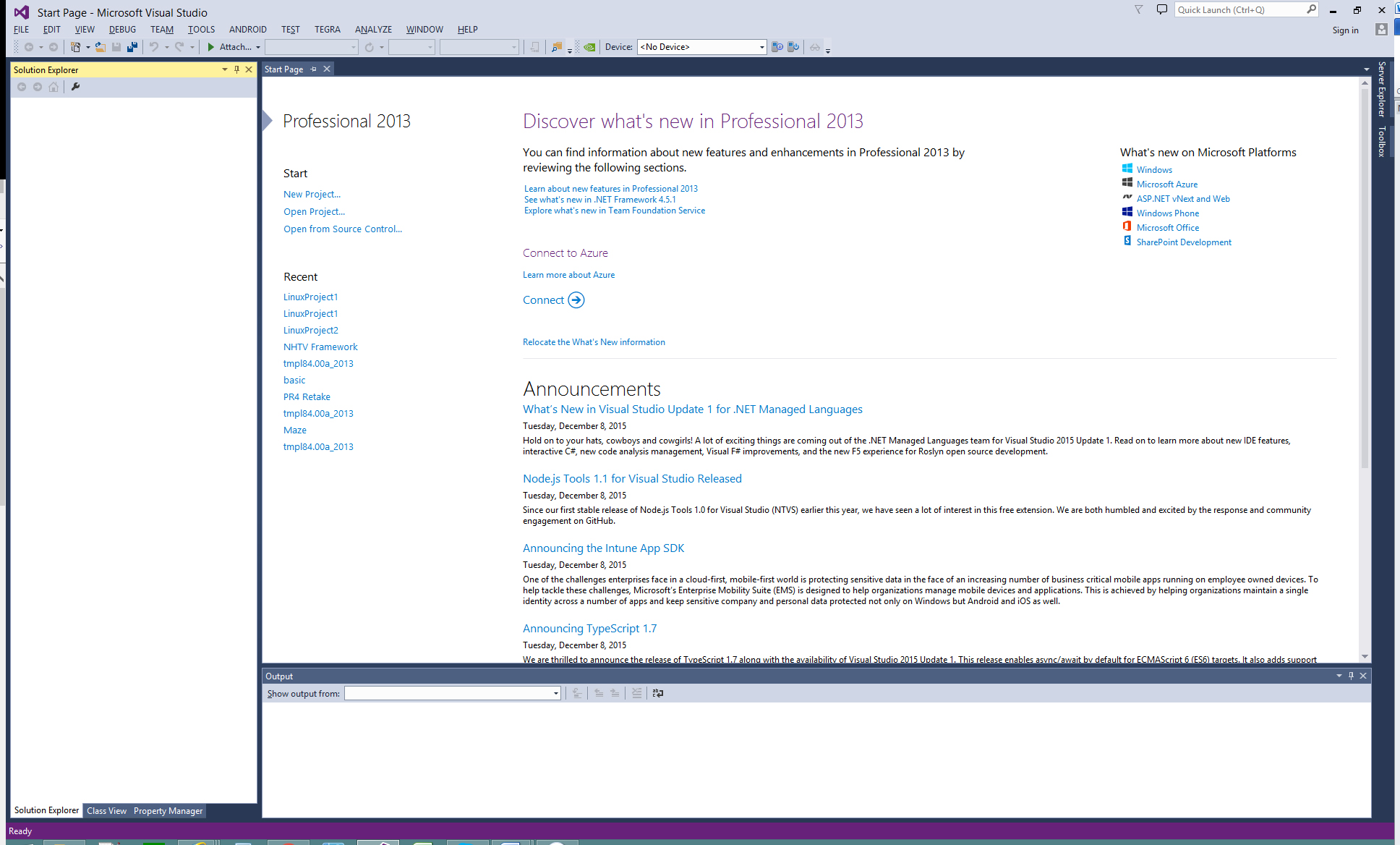This screenshot has height=845, width=1400.
Task: Toggle pin on the Start Page tab
Action: 313,69
